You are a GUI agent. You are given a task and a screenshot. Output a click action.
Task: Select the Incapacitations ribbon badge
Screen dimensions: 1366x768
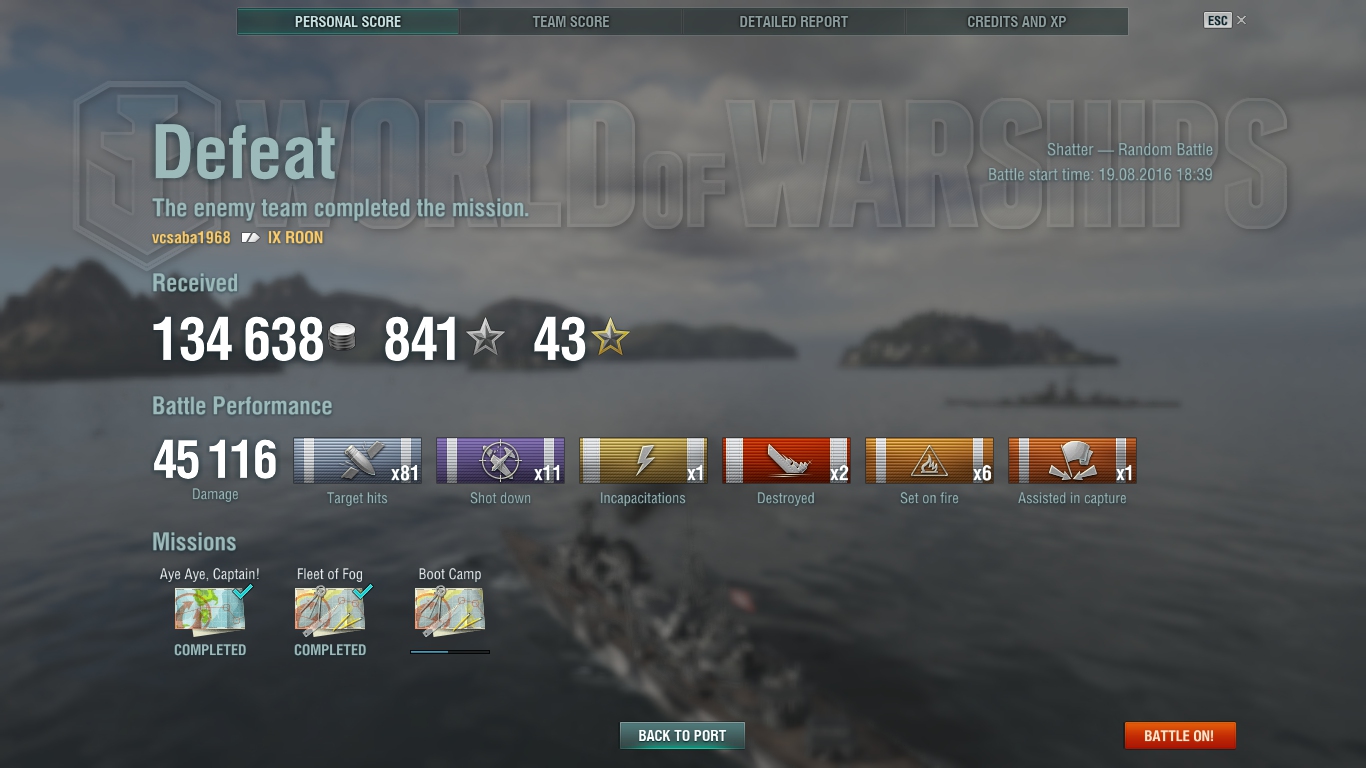pyautogui.click(x=643, y=460)
